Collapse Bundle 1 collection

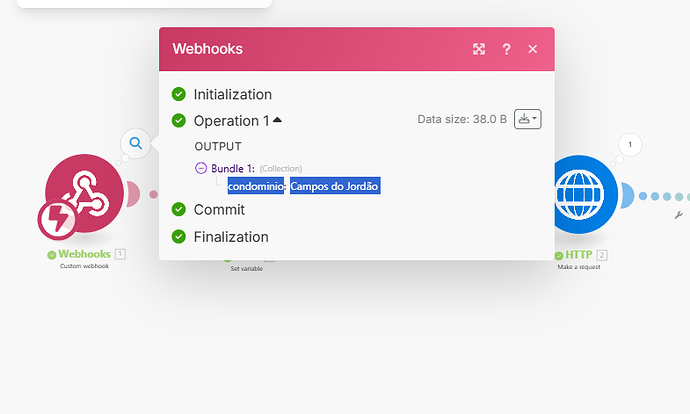coord(200,168)
